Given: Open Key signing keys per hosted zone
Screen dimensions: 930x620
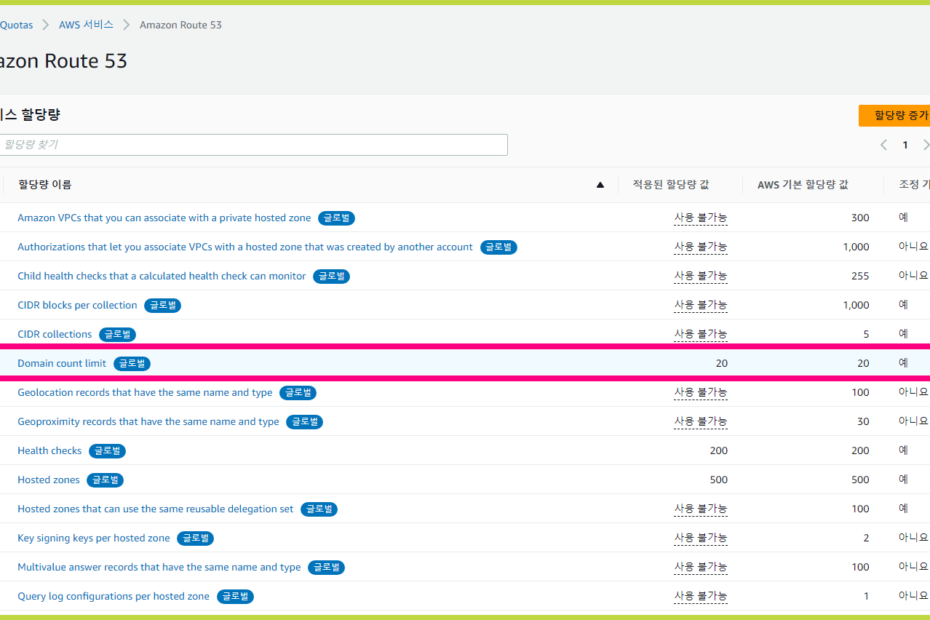Looking at the screenshot, I should point(94,538).
